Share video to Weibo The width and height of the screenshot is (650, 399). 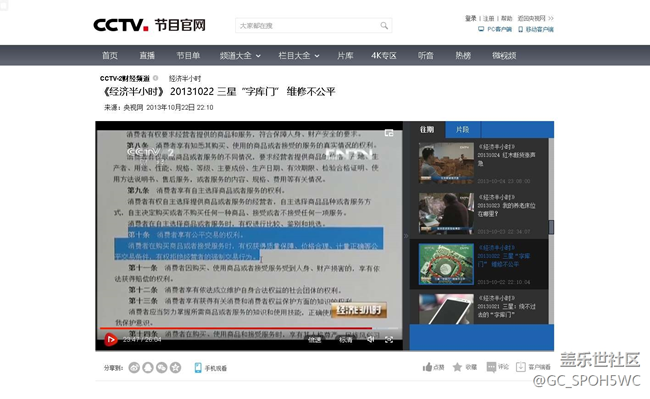pos(134,368)
